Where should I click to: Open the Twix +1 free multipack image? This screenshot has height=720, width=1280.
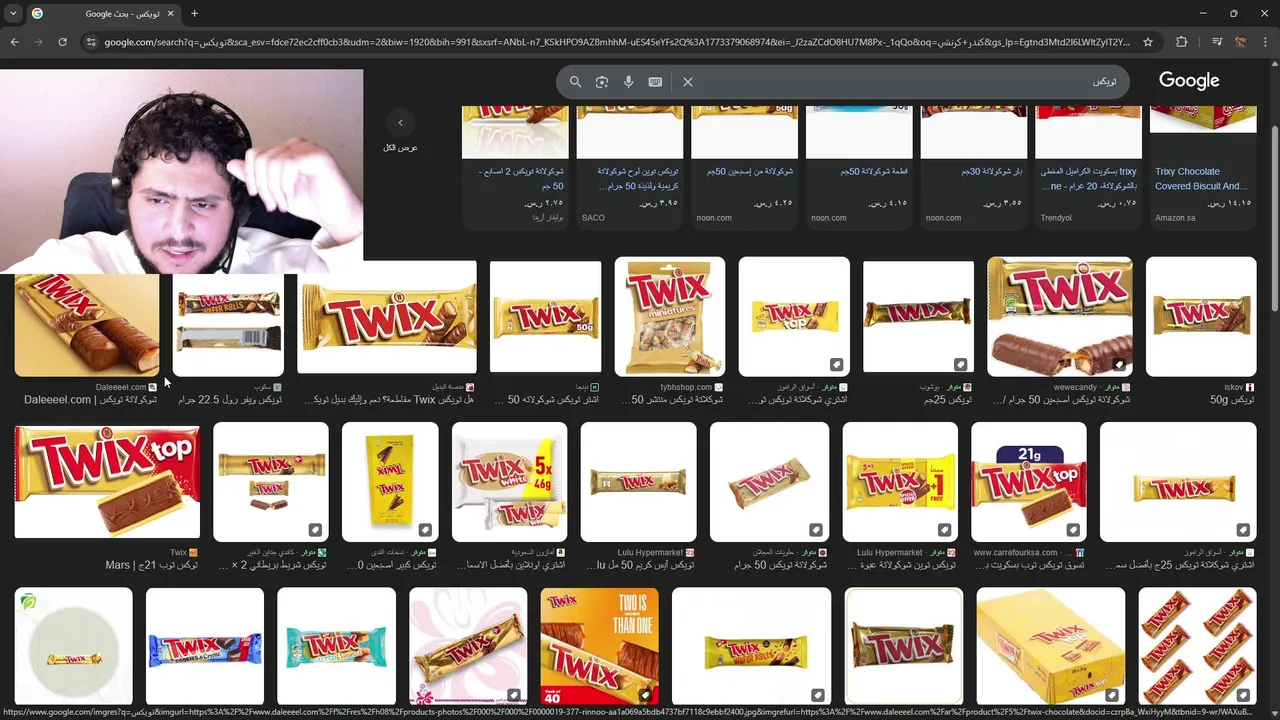pyautogui.click(x=900, y=482)
